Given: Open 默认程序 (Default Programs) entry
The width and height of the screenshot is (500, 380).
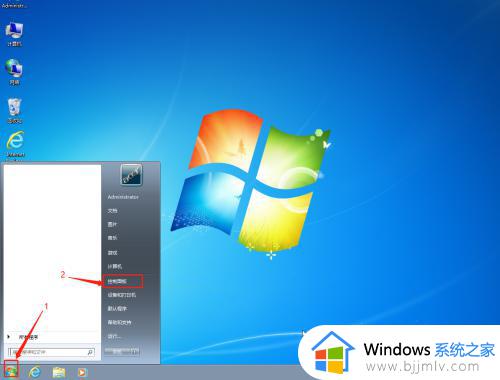Looking at the screenshot, I should click(x=117, y=309).
